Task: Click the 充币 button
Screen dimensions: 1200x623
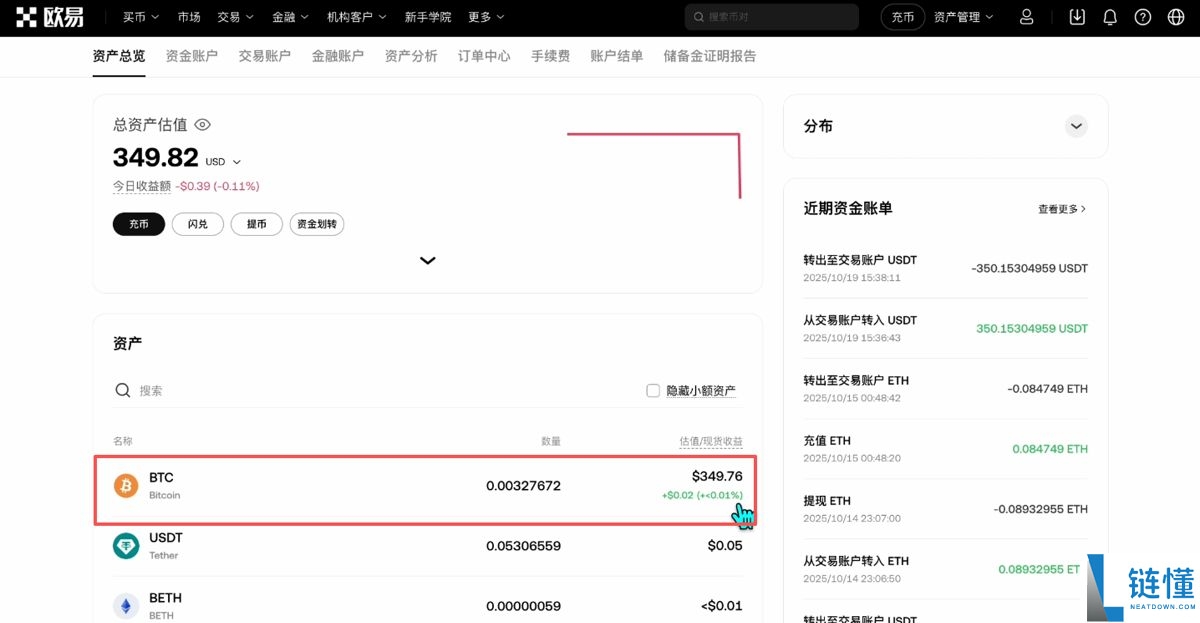Action: click(x=138, y=224)
